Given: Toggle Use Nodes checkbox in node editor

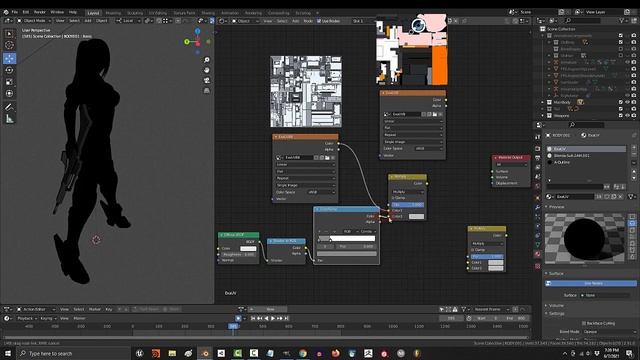Looking at the screenshot, I should tap(319, 21).
